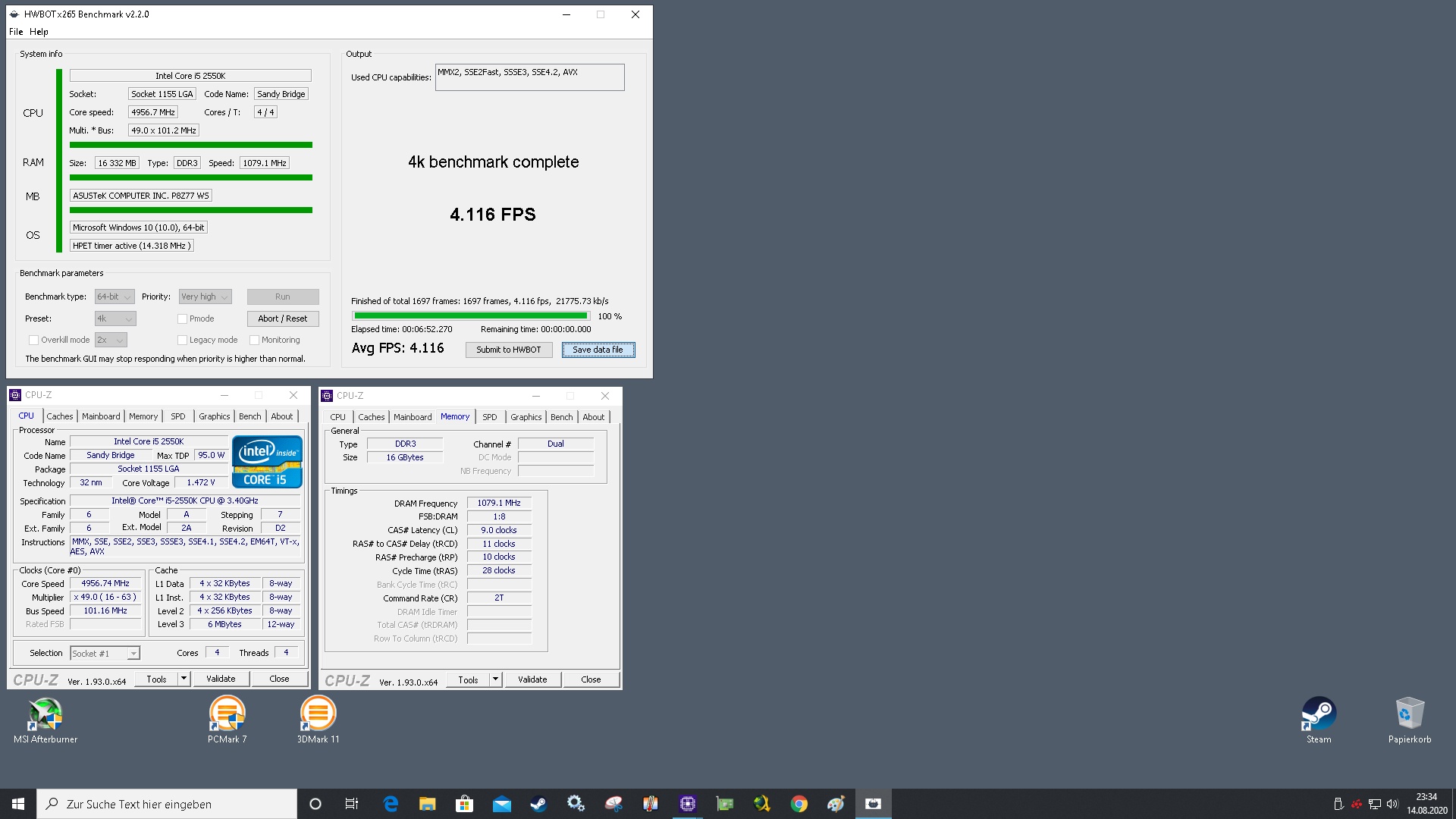This screenshot has width=1456, height=819.
Task: Launch Microsoft Edge from taskbar
Action: pos(391,804)
